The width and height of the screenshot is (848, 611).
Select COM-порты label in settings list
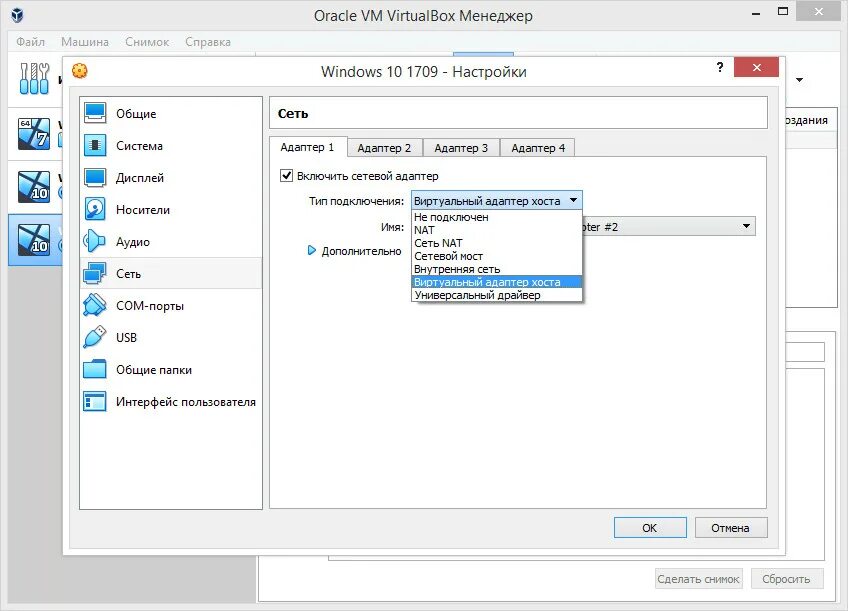coord(150,306)
